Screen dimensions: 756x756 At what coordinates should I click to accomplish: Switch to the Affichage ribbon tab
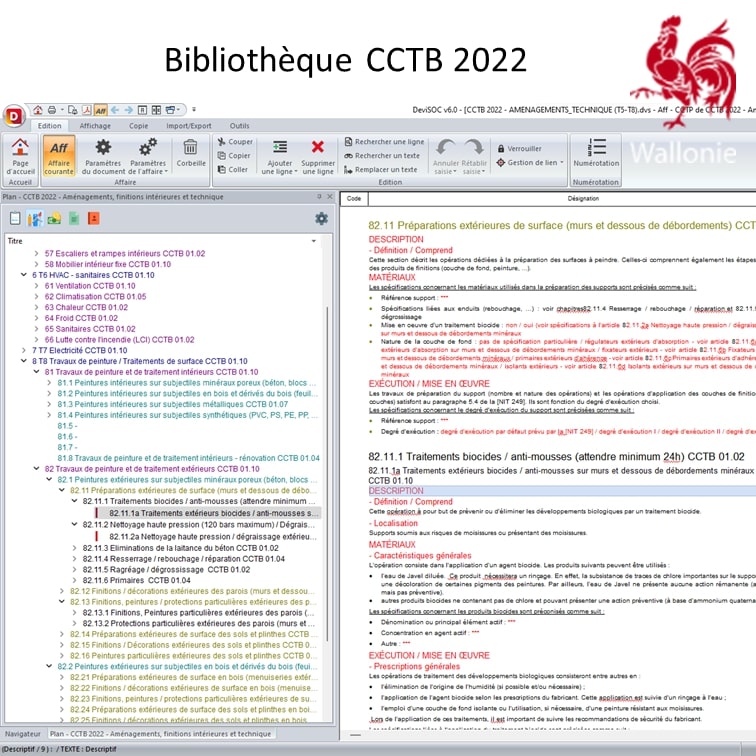[x=95, y=126]
